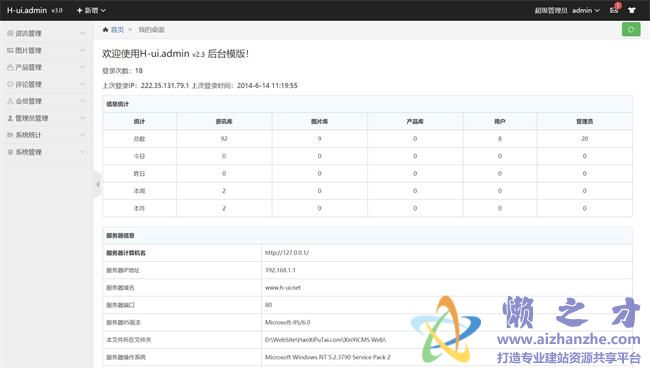Click 我的桌面 breadcrumb text
Image resolution: width=650 pixels, height=368 pixels.
(151, 29)
